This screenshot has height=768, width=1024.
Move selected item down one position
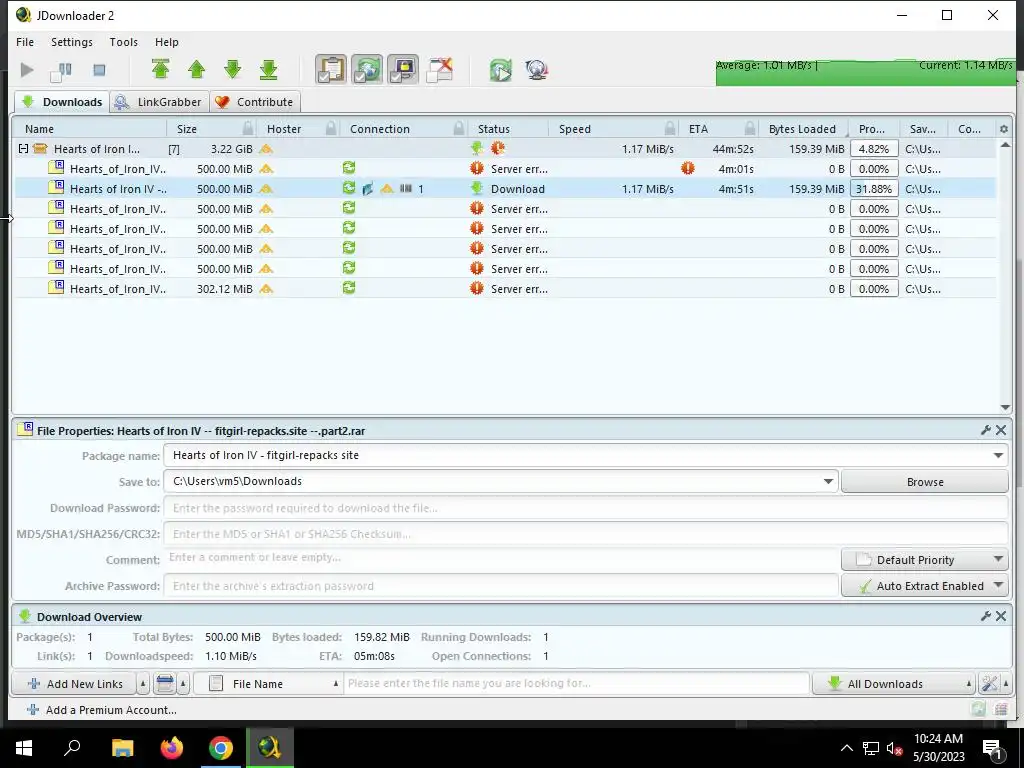(x=232, y=69)
